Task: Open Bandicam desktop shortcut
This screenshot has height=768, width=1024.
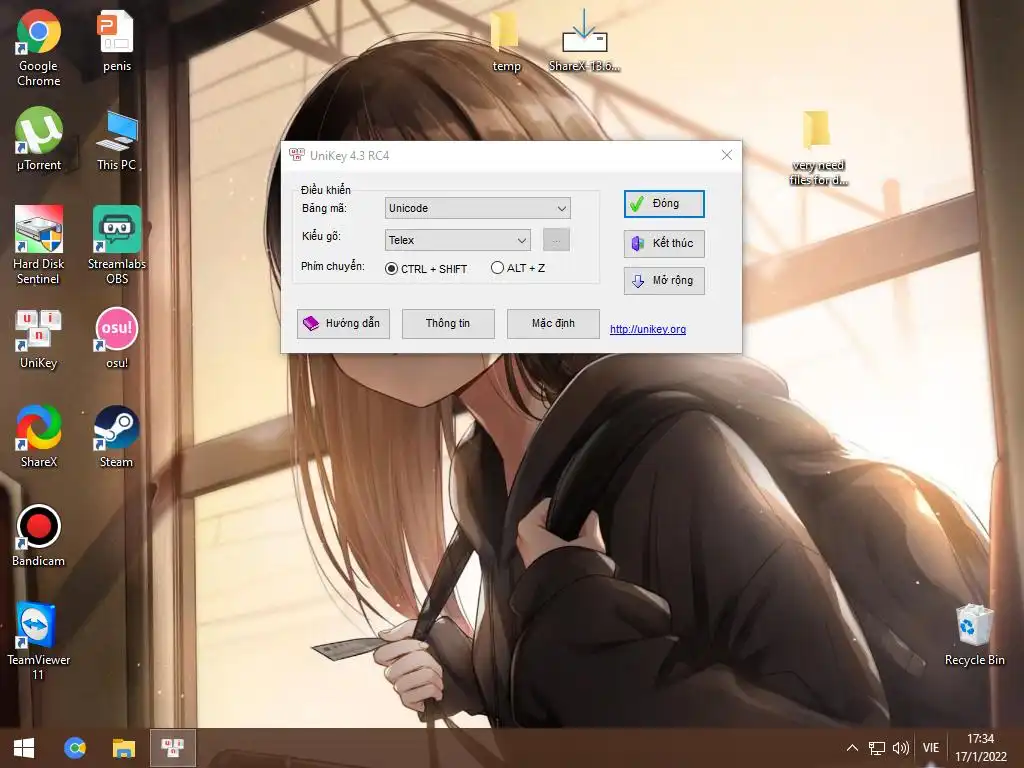Action: (39, 536)
